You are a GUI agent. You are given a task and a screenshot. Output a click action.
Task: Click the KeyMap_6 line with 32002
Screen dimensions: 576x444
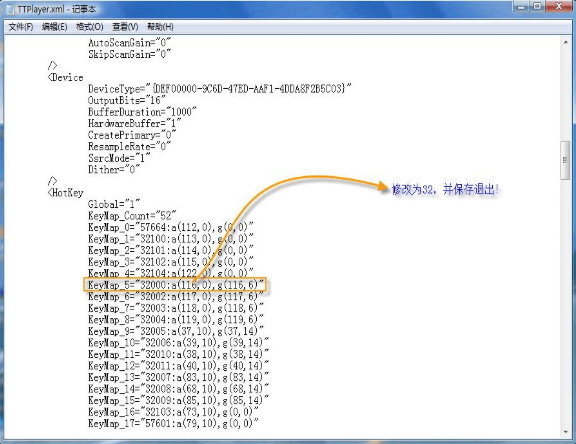(176, 296)
